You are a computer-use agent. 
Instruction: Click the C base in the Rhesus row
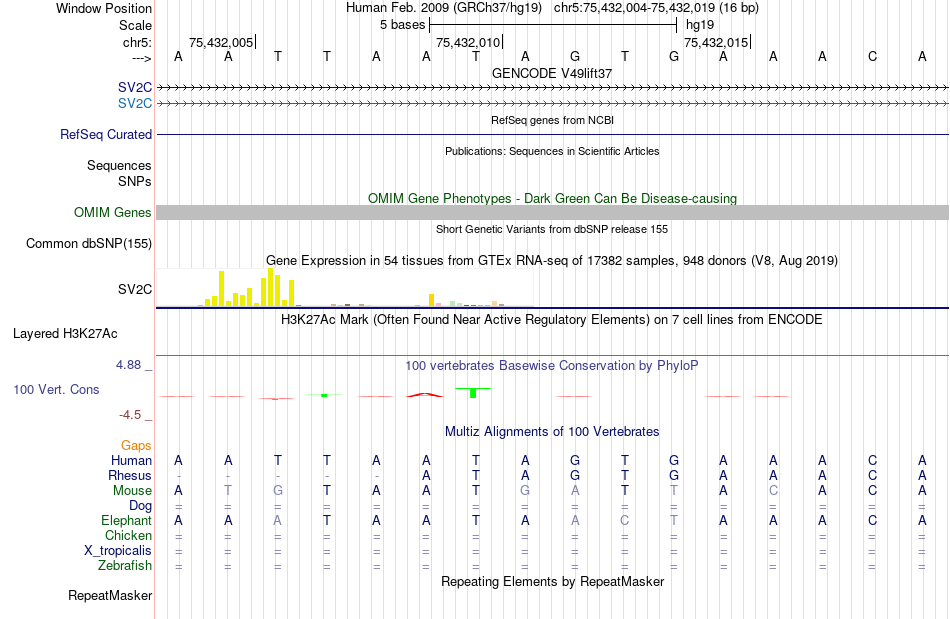tap(872, 475)
